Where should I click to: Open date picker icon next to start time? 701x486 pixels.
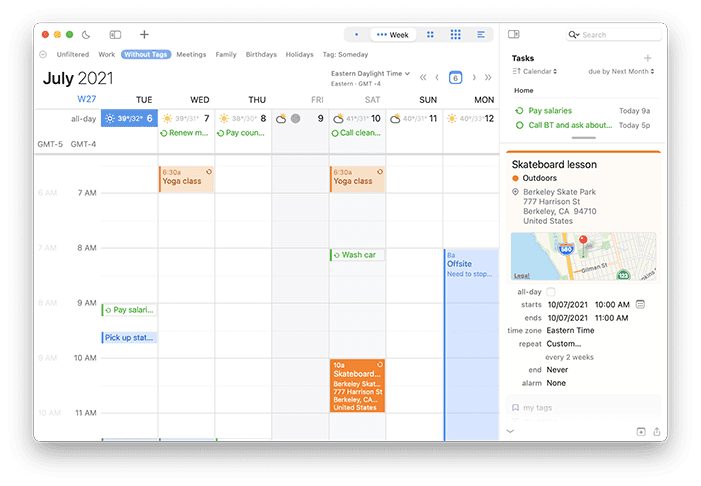coord(640,304)
